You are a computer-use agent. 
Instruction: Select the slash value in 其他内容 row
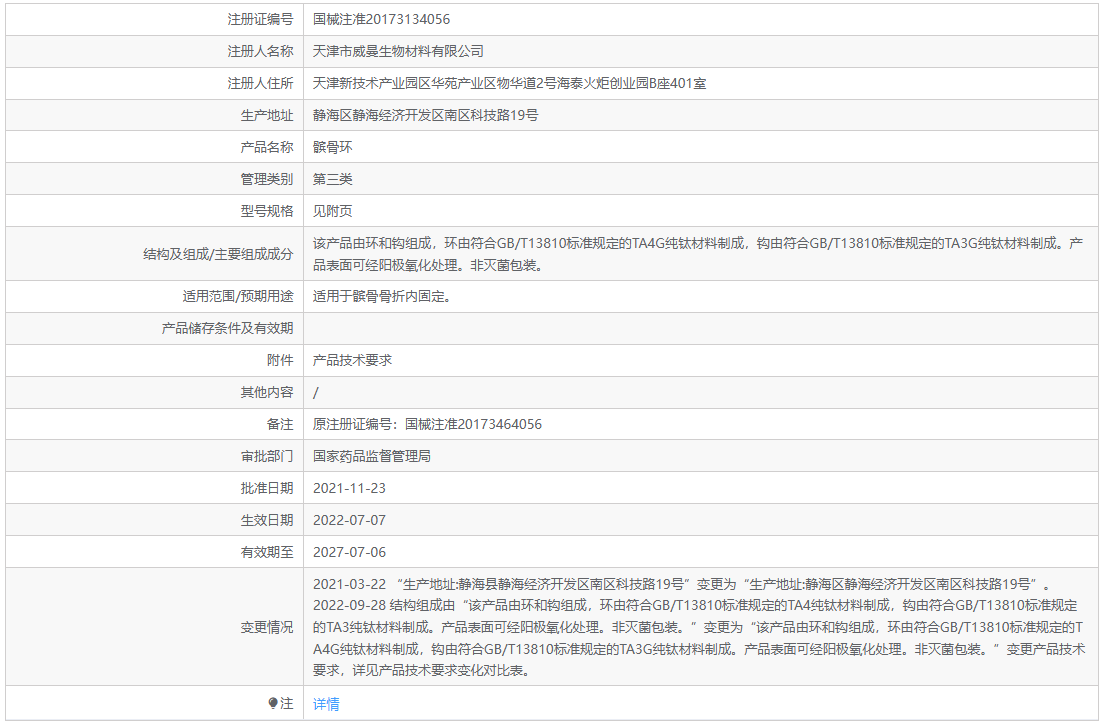tap(316, 392)
